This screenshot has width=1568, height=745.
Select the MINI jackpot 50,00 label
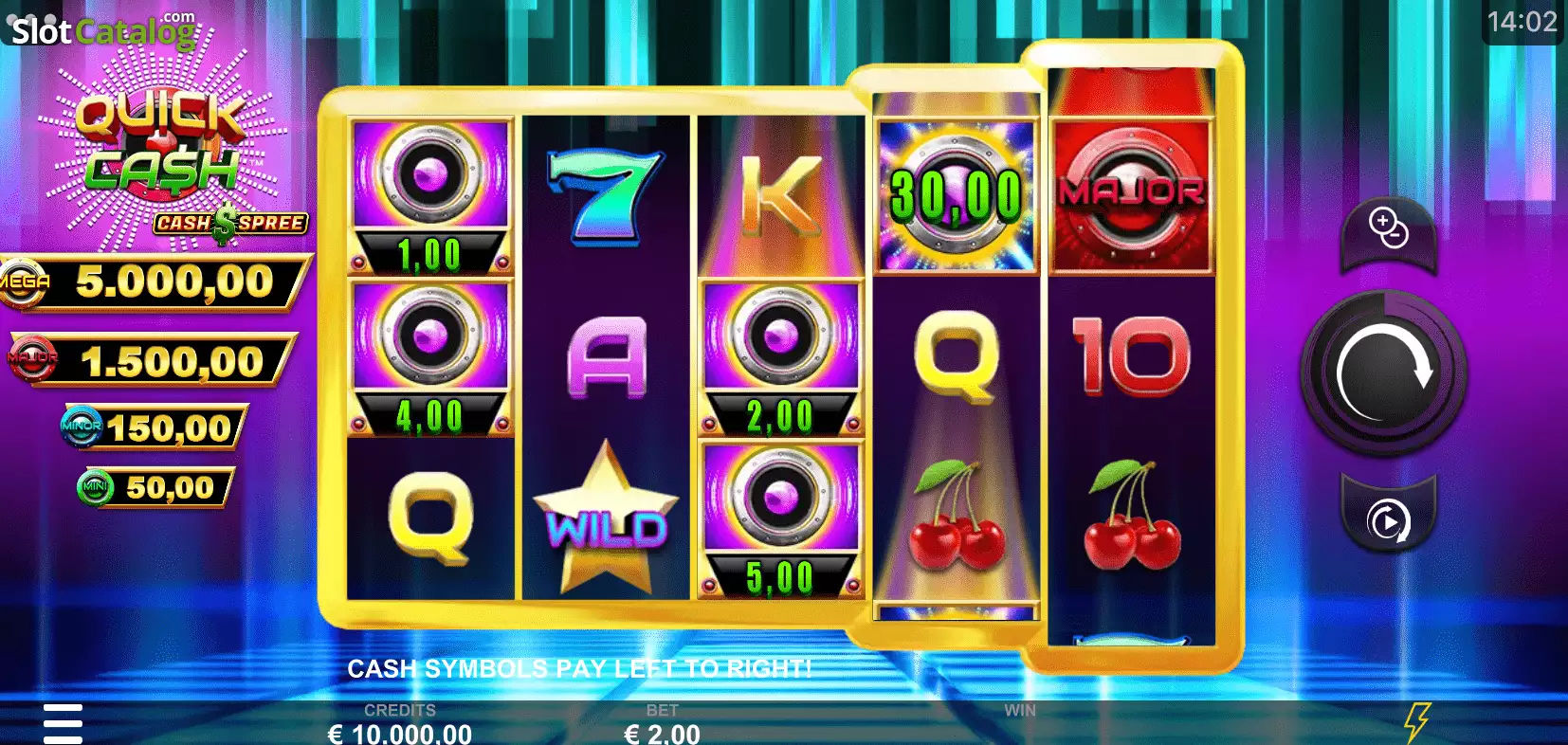coord(155,488)
